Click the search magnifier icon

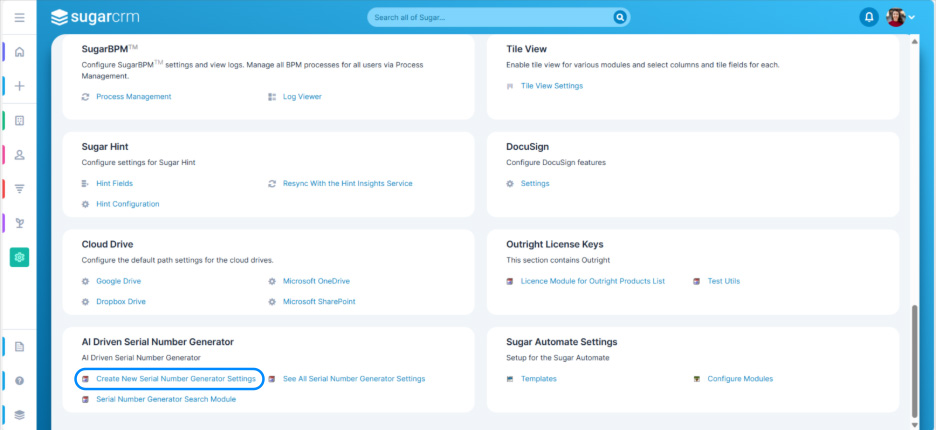tap(620, 17)
